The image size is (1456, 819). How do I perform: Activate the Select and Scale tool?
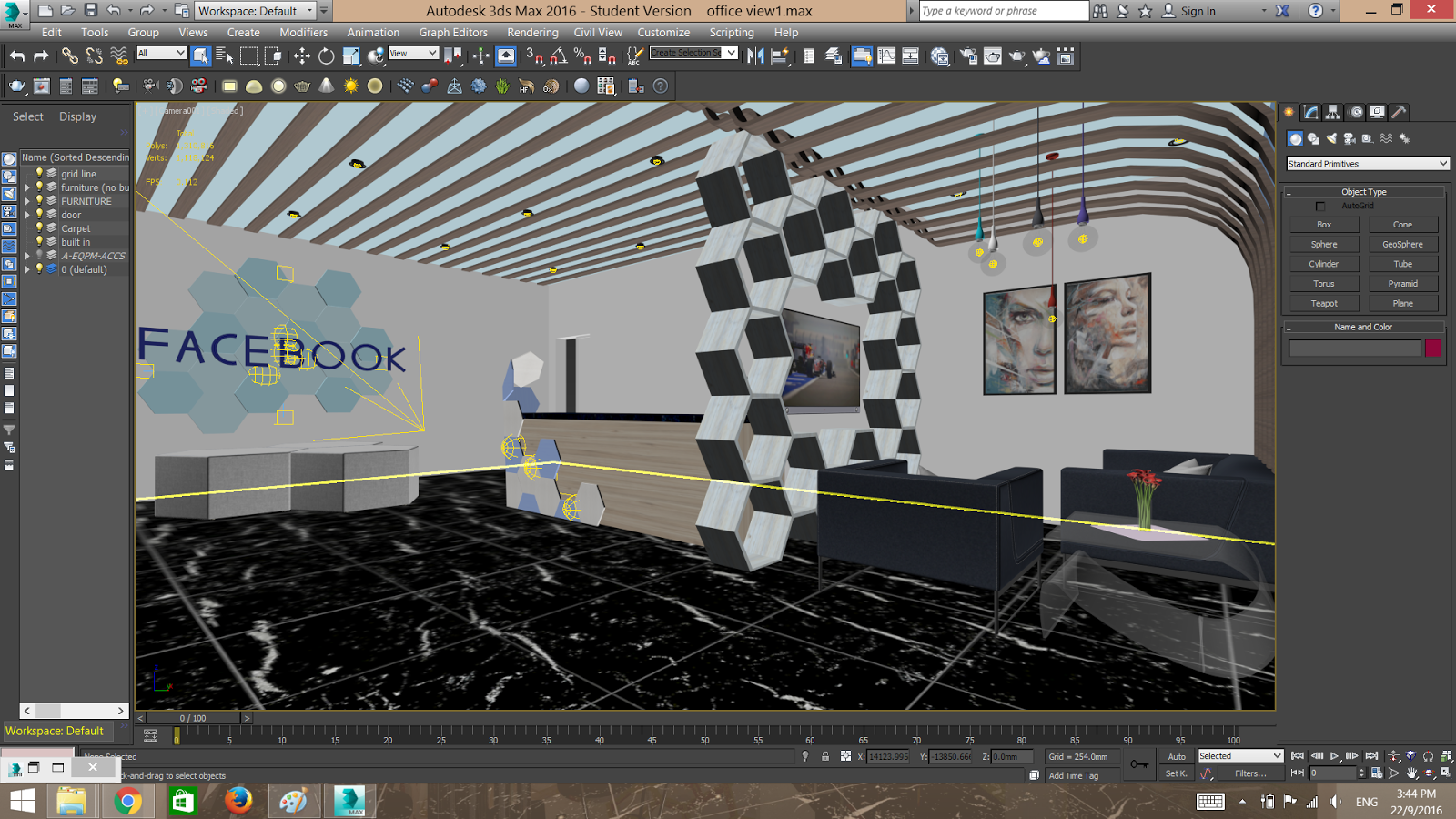coord(351,56)
